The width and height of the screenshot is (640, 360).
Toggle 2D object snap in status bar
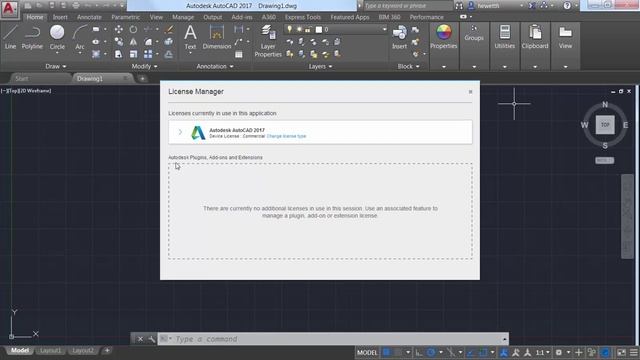point(483,352)
